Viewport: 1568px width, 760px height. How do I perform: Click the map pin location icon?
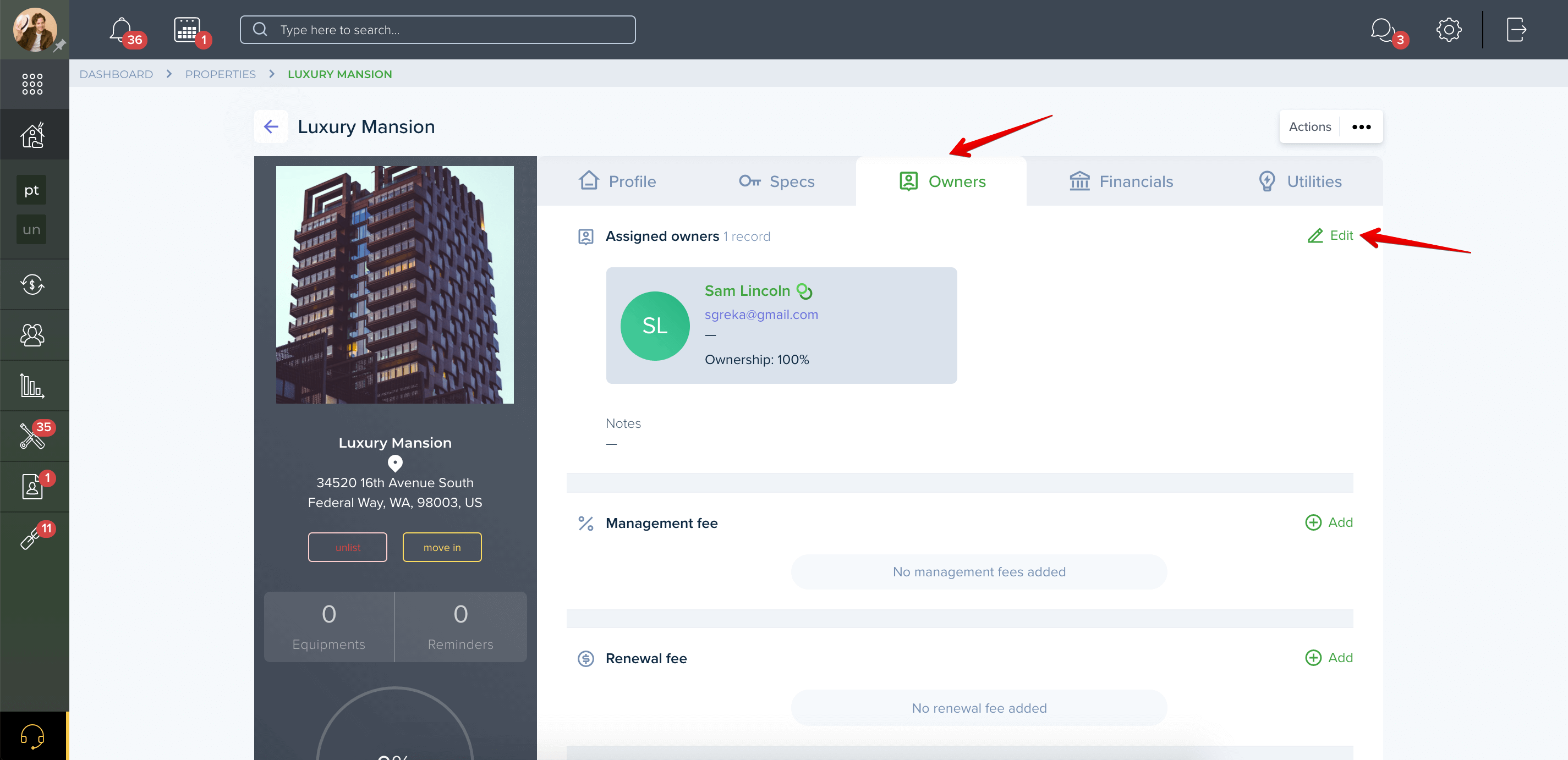tap(395, 464)
